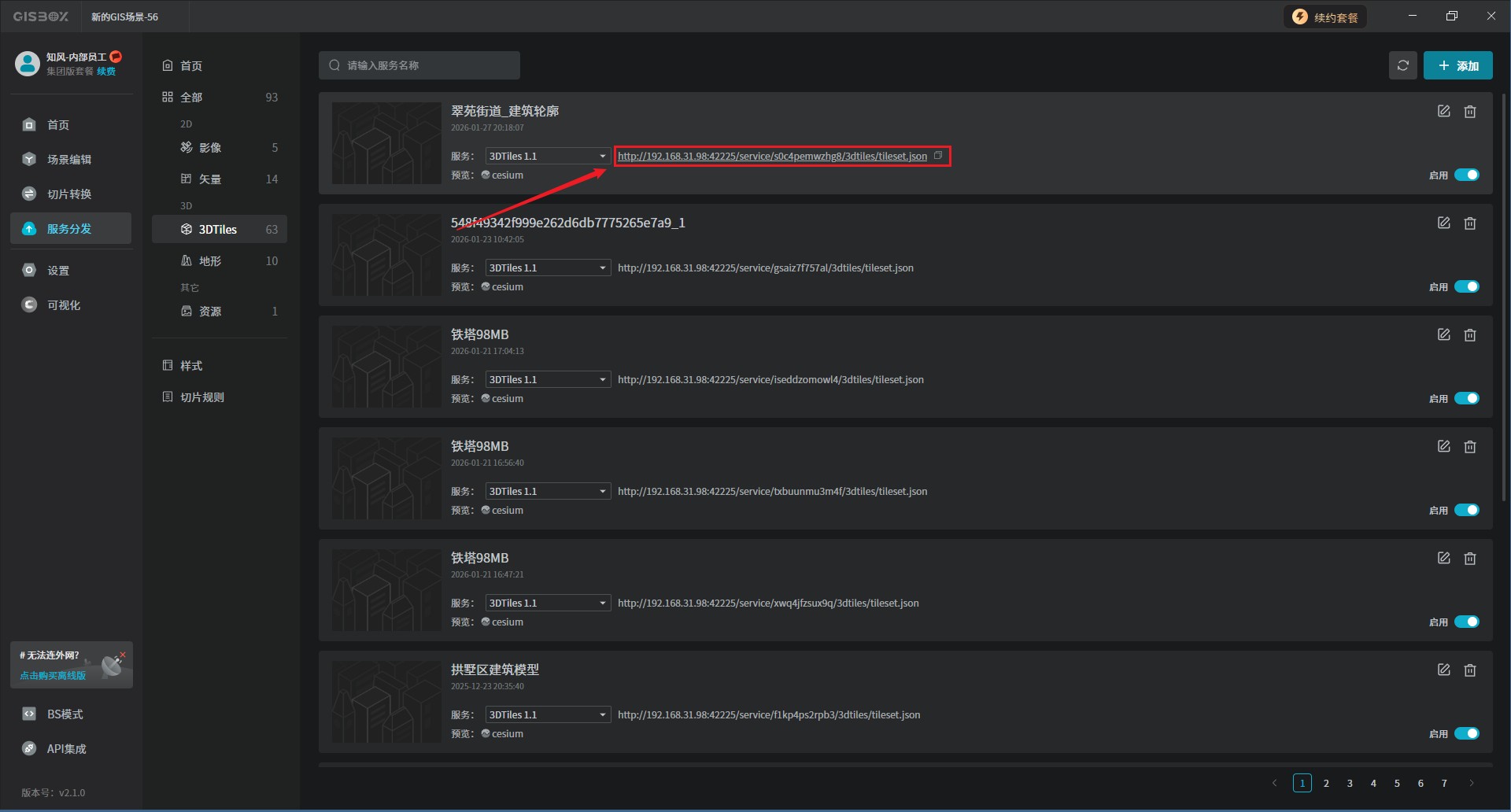Open the 3DTiles 1.1 dropdown for 翠苑街道_建筑轮廓

coord(548,156)
